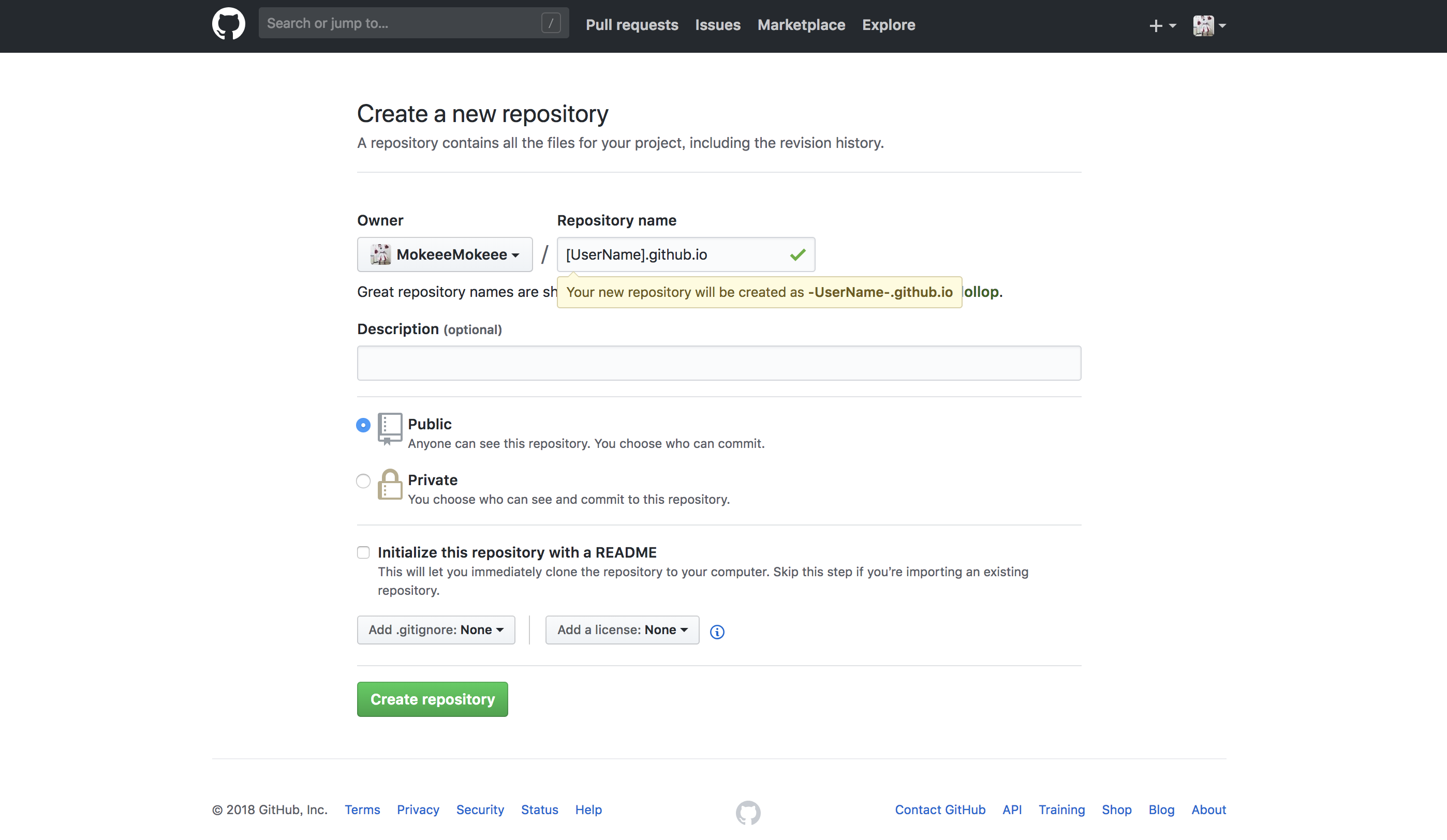This screenshot has height=840, width=1447.
Task: Select the Private visibility radio button
Action: [x=363, y=482]
